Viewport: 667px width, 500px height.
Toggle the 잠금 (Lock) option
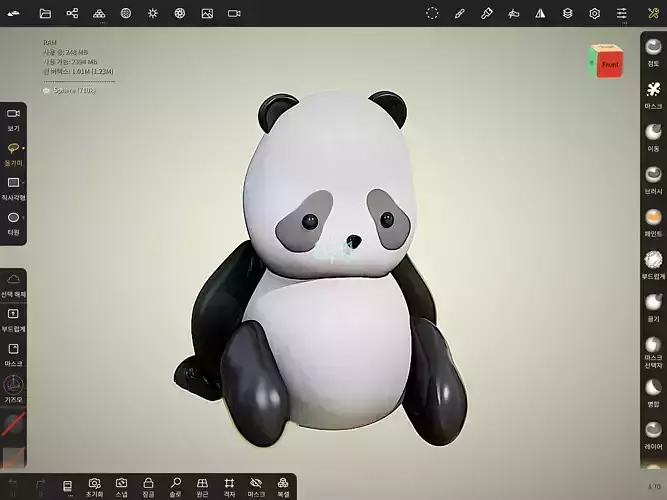148,487
